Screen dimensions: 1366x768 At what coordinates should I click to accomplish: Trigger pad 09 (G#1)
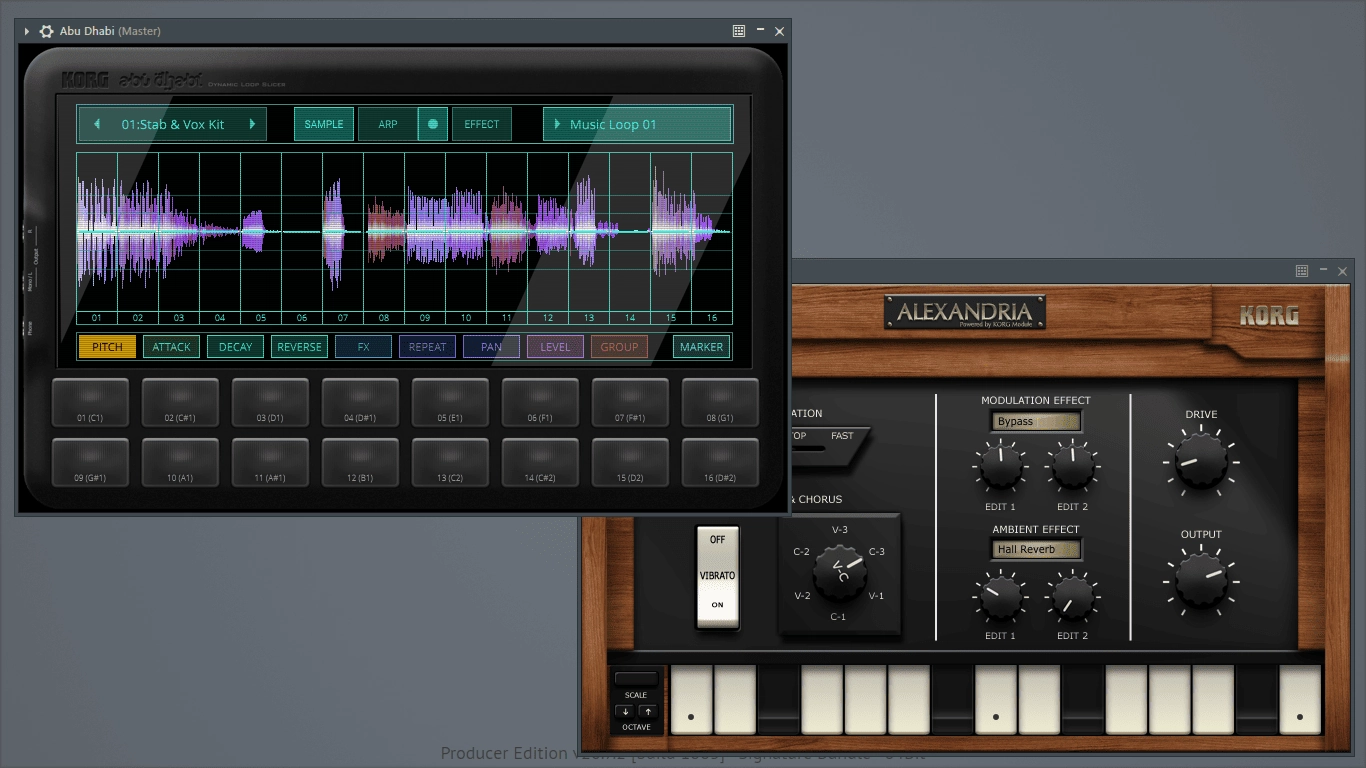click(x=90, y=462)
